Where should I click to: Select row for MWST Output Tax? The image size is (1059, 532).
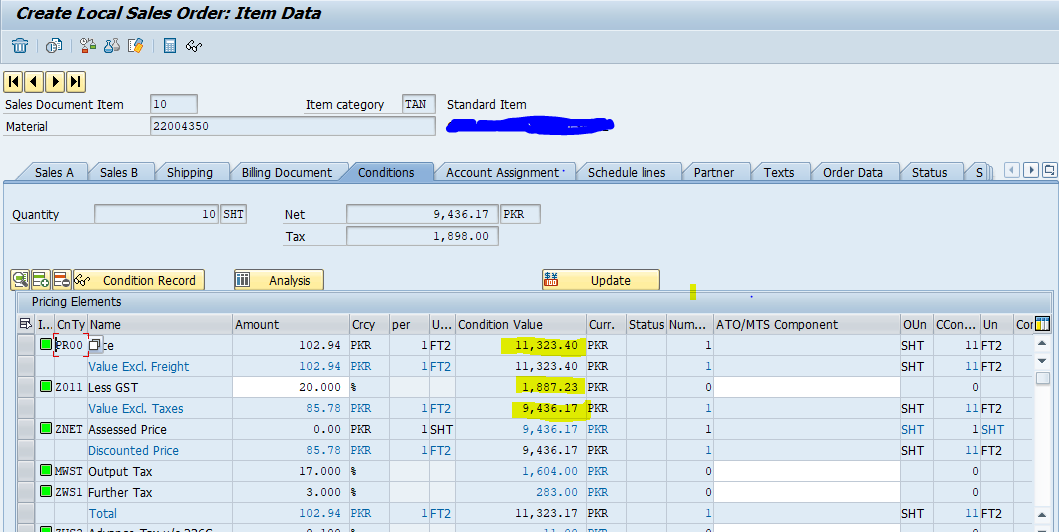tap(26, 471)
